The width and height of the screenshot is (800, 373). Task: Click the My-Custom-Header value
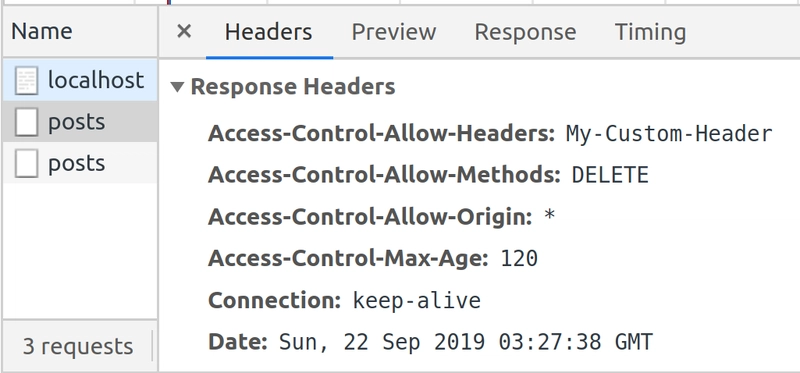[x=669, y=134]
